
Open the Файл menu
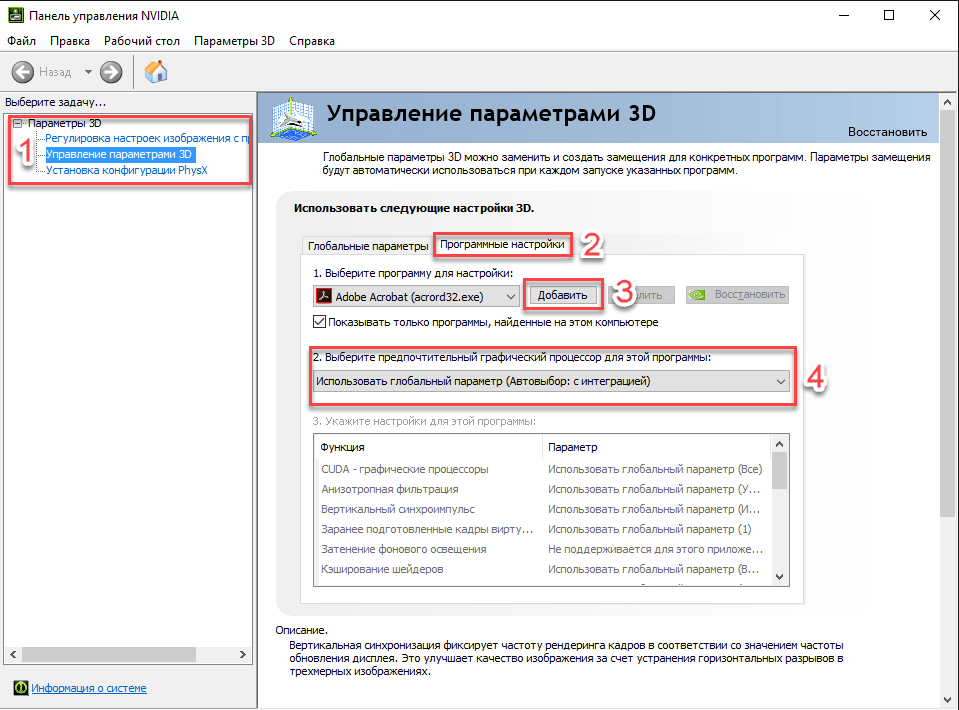coord(21,41)
